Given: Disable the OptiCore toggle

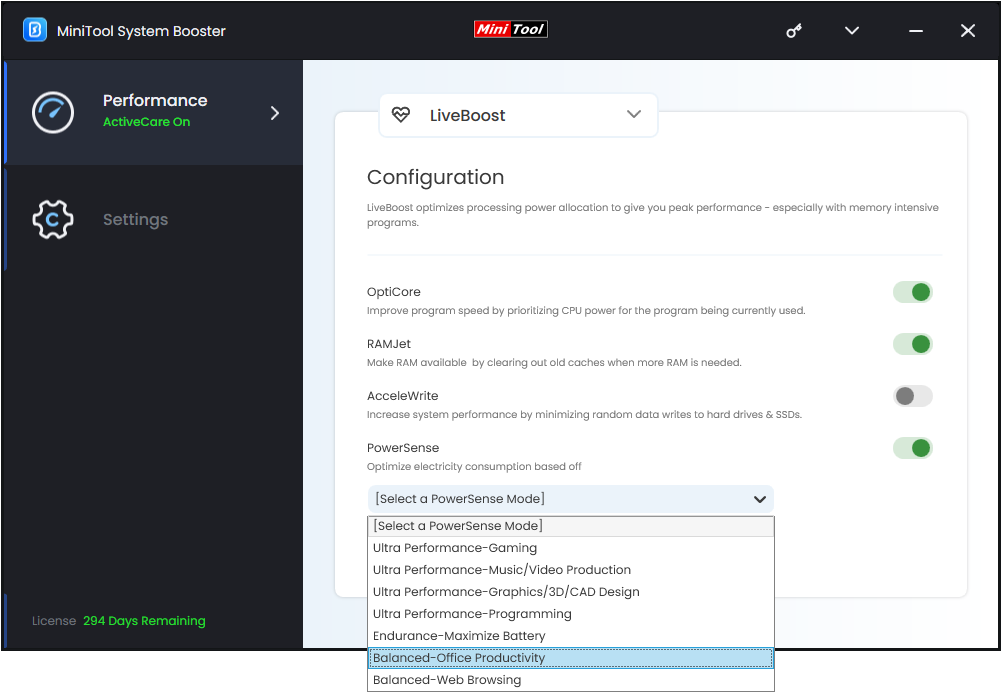Looking at the screenshot, I should [x=913, y=293].
